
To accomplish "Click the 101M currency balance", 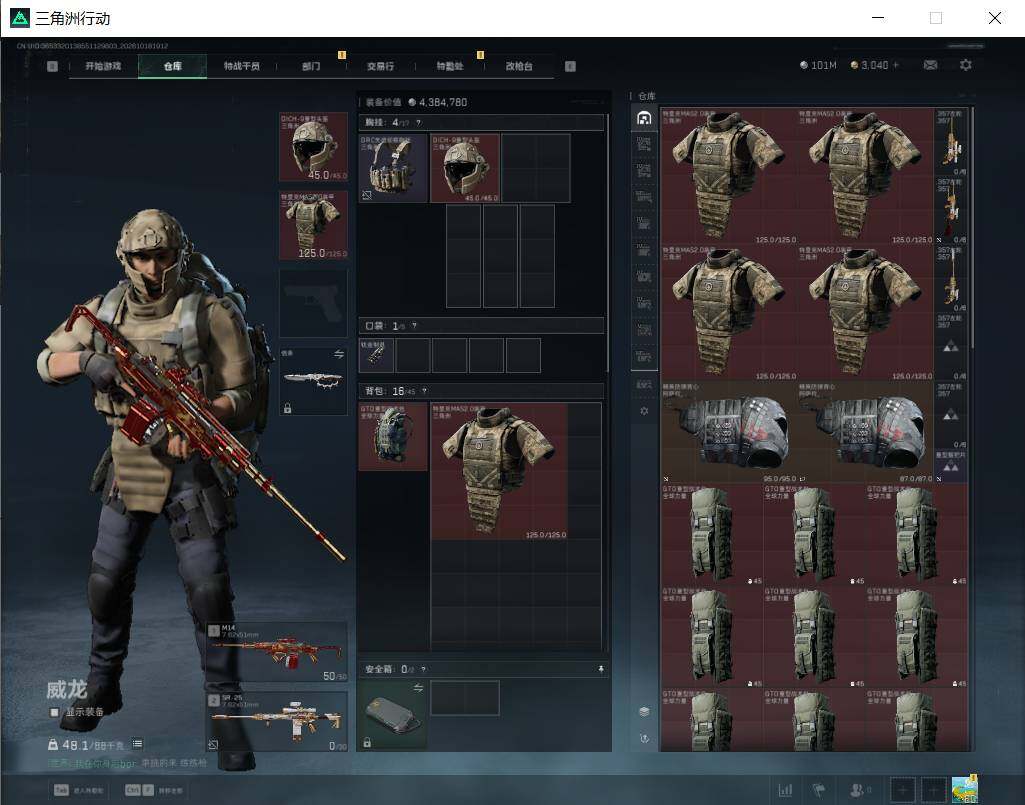I will (x=818, y=65).
